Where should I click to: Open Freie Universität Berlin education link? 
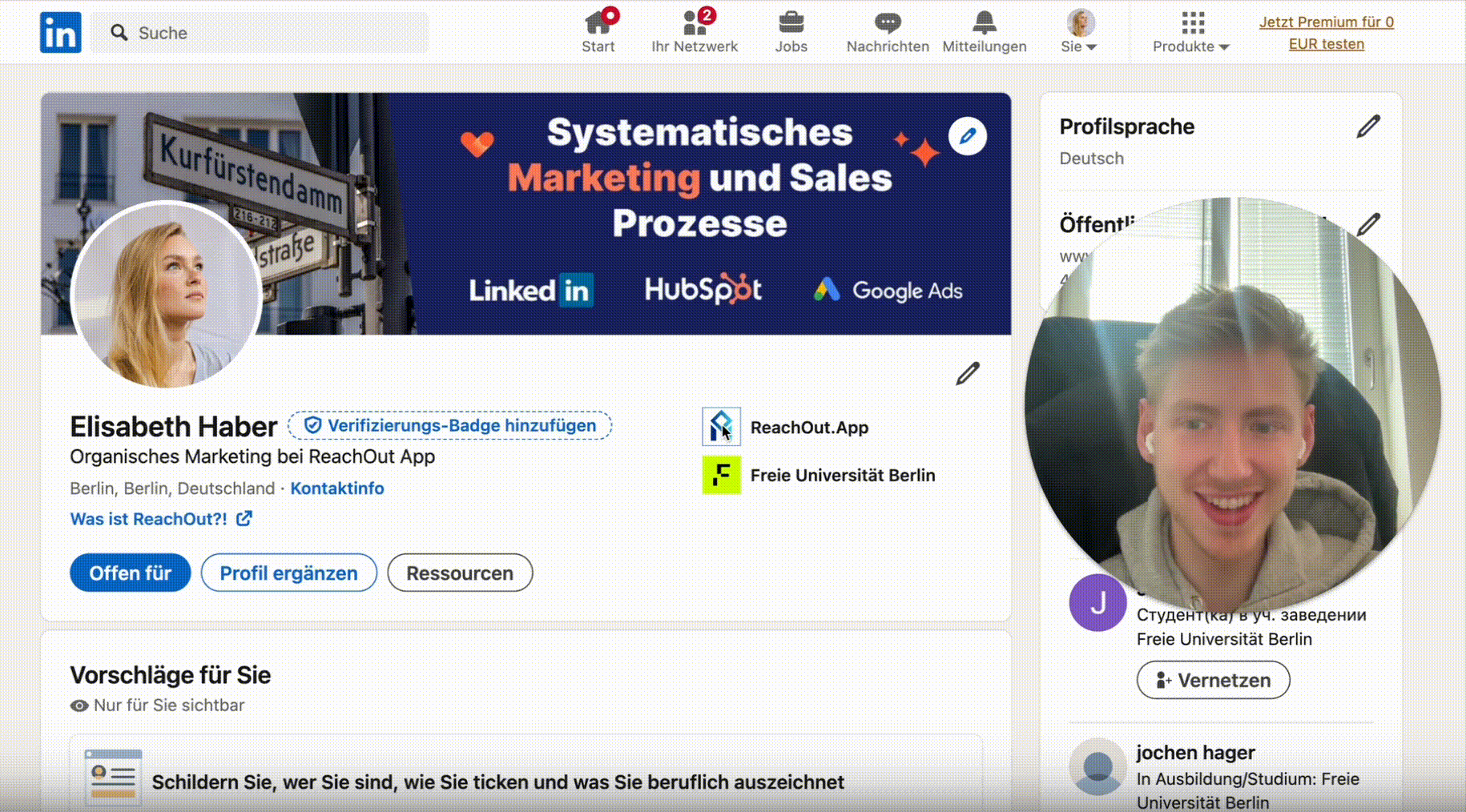click(843, 476)
